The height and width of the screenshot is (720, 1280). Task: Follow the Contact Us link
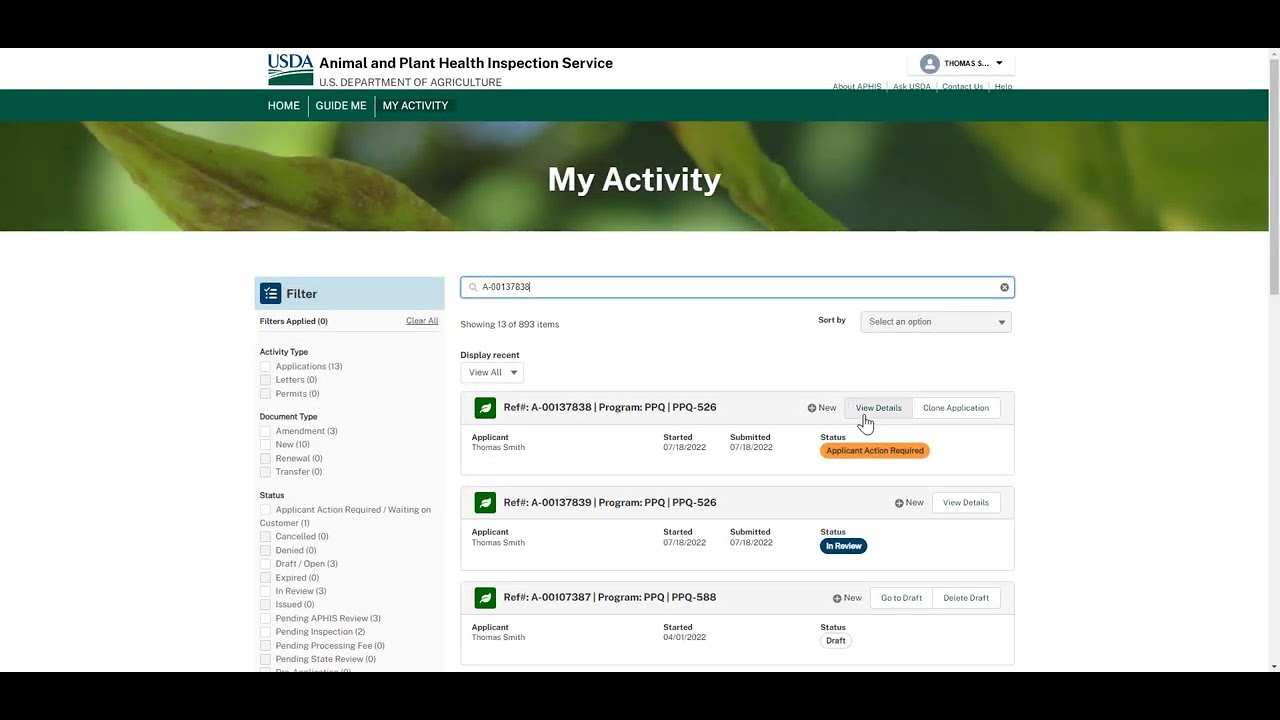(x=962, y=87)
